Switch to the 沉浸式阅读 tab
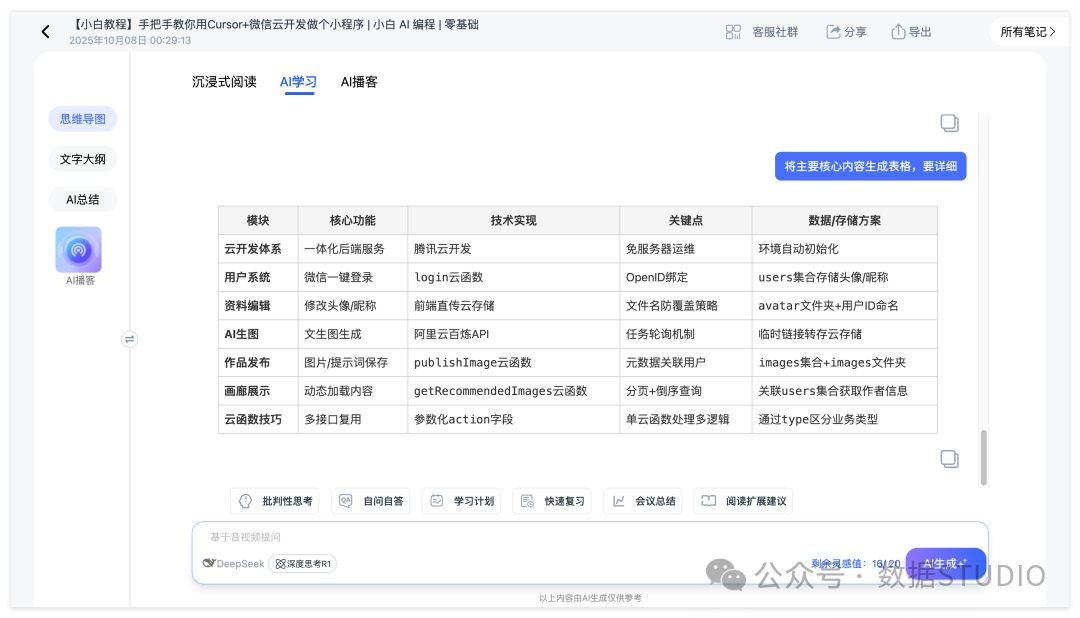This screenshot has width=1080, height=618. [x=224, y=82]
